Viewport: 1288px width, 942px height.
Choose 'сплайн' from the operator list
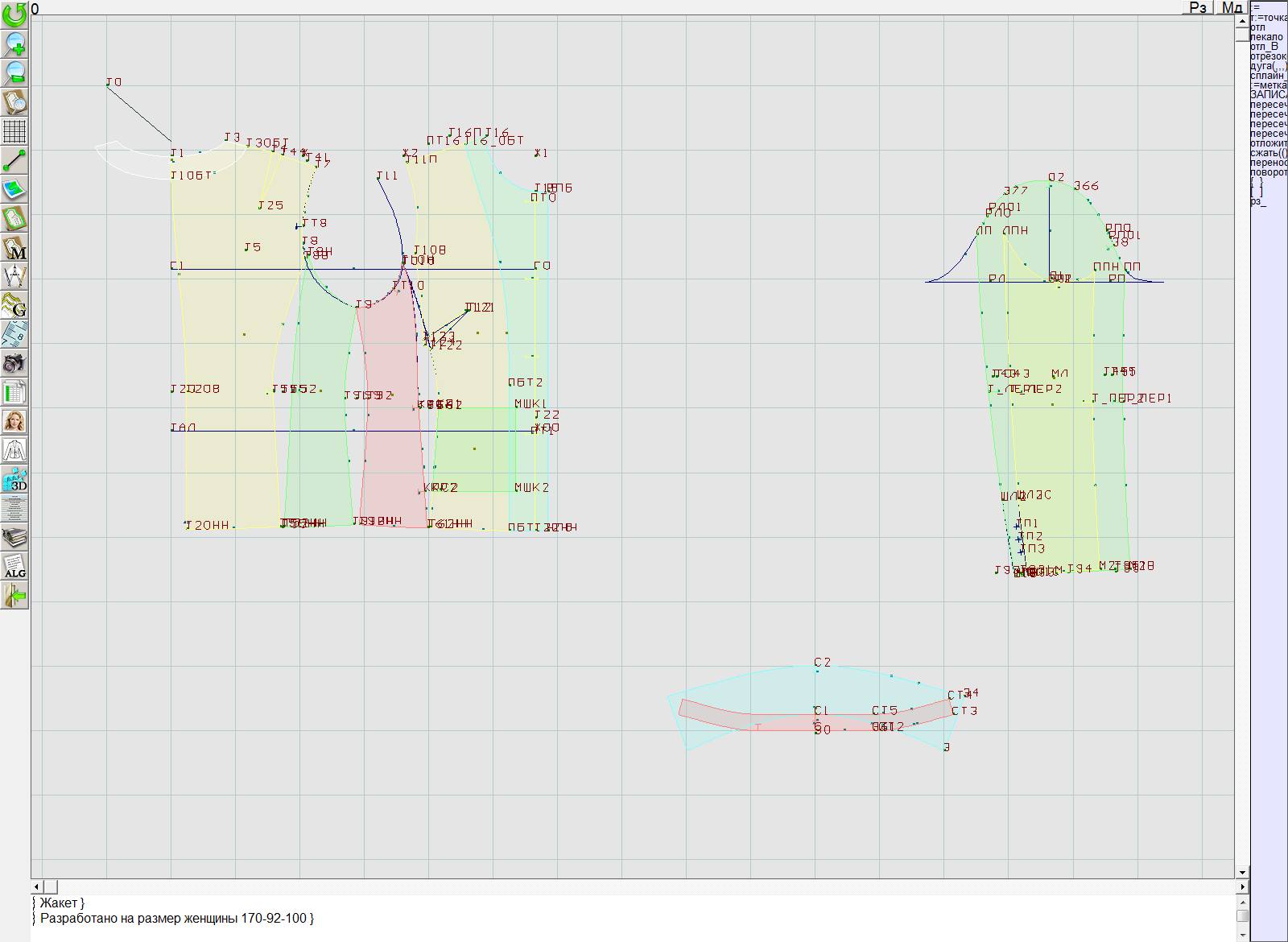coord(1267,76)
